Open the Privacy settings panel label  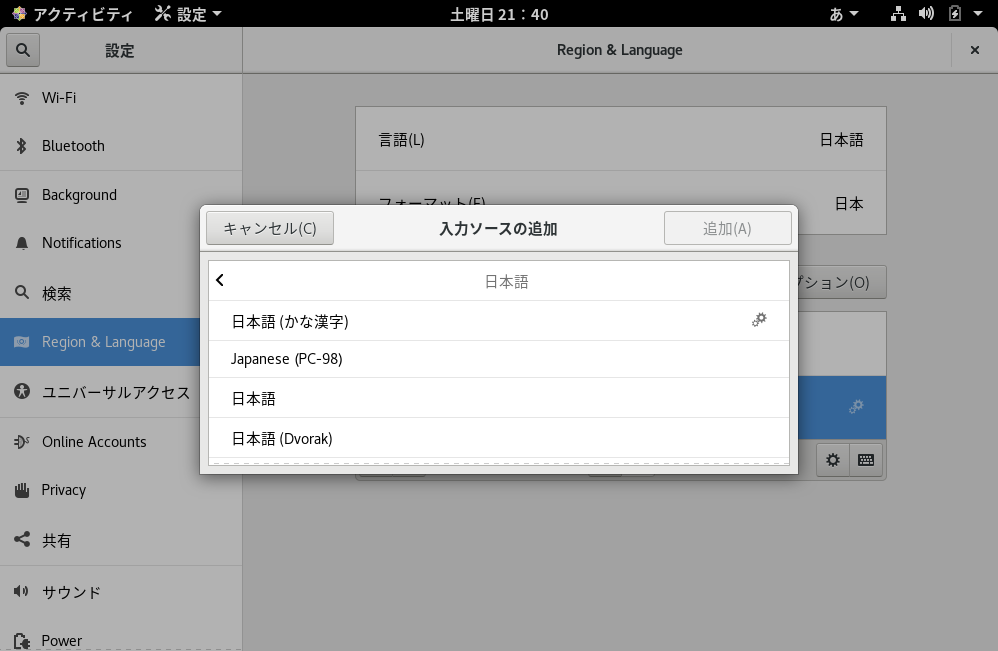(64, 490)
